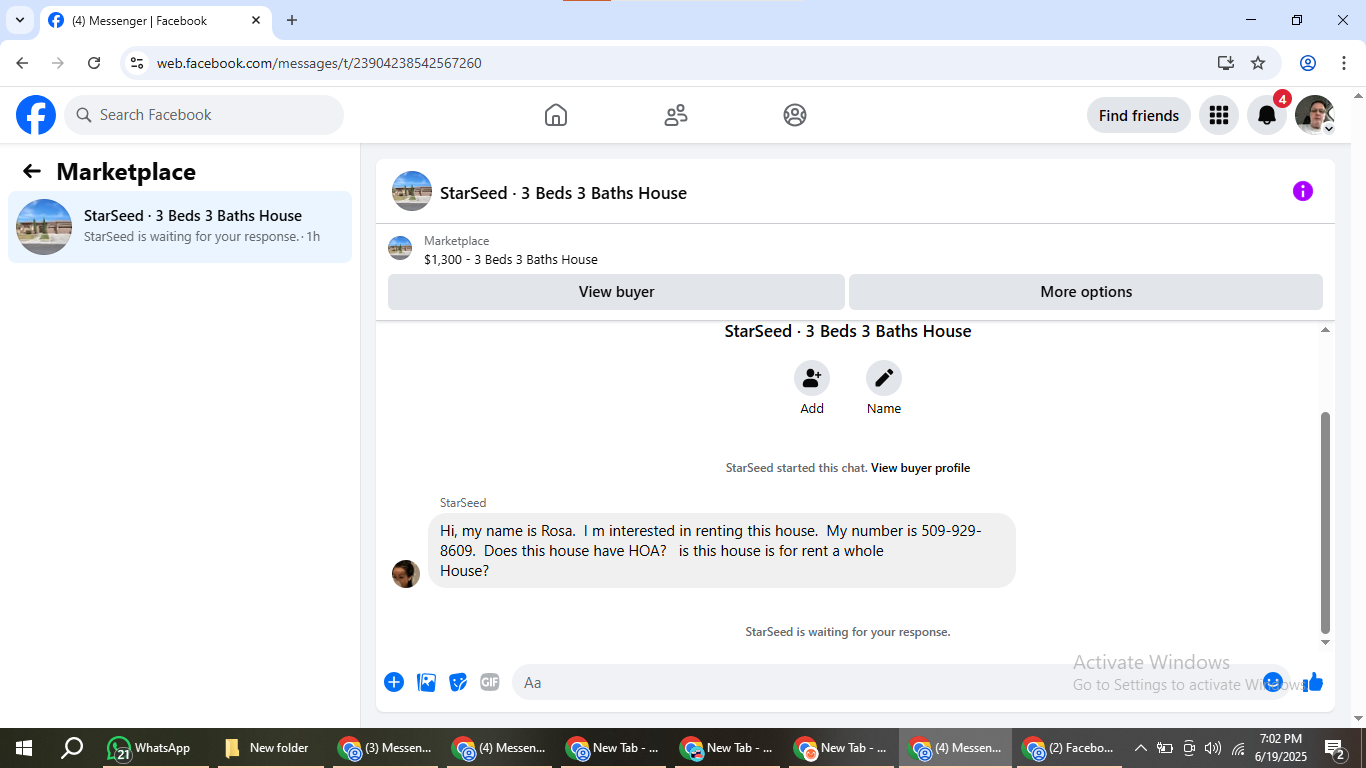Switch to the Messenger | Facebook browser tab
Viewport: 1366px width, 768px height.
point(155,20)
